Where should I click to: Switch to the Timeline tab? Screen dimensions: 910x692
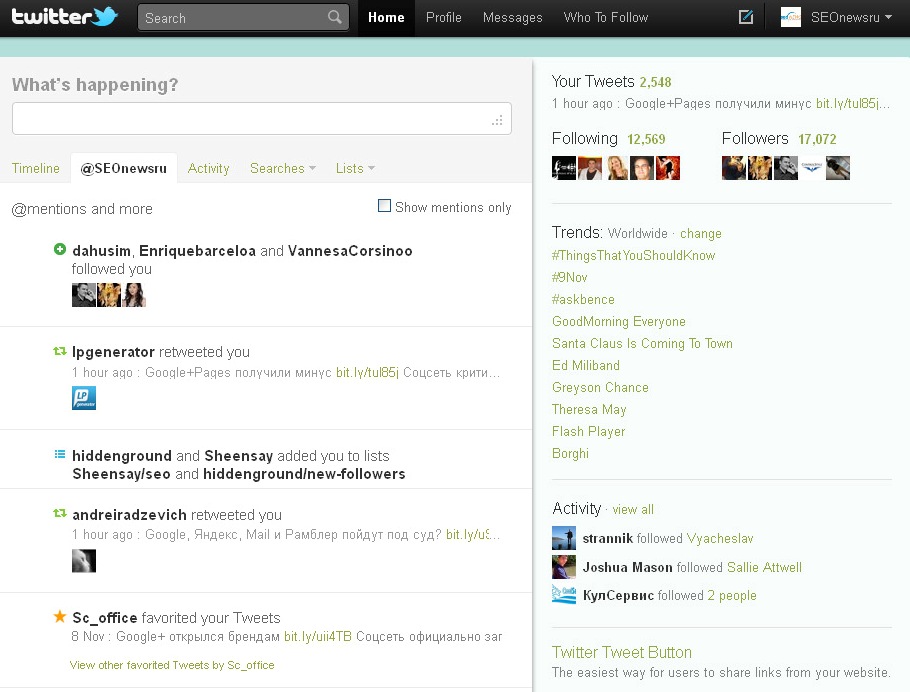click(36, 168)
